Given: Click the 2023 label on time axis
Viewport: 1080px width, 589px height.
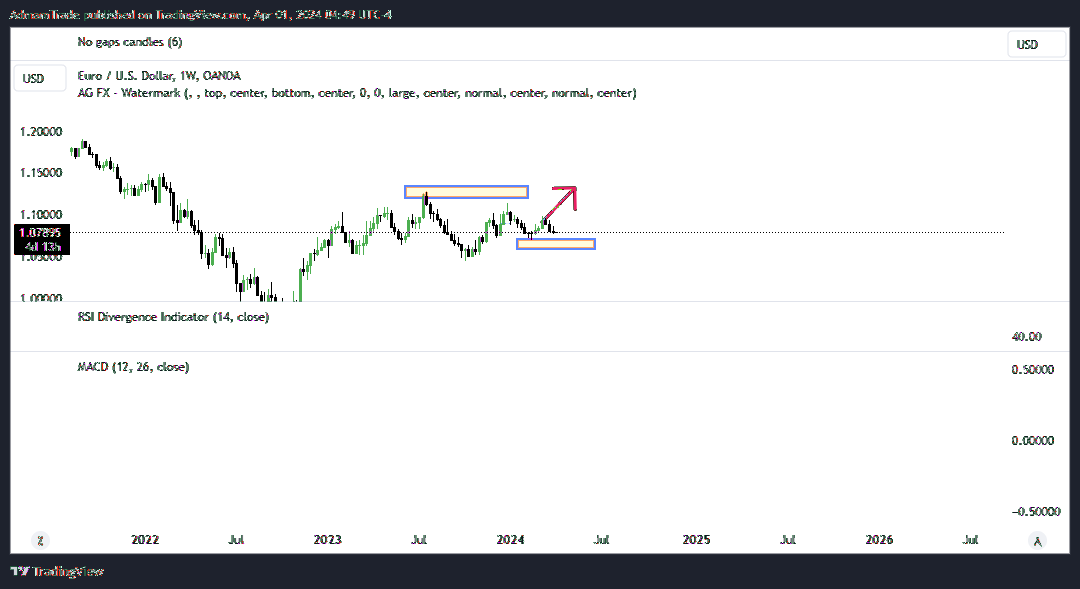Looking at the screenshot, I should coord(328,540).
